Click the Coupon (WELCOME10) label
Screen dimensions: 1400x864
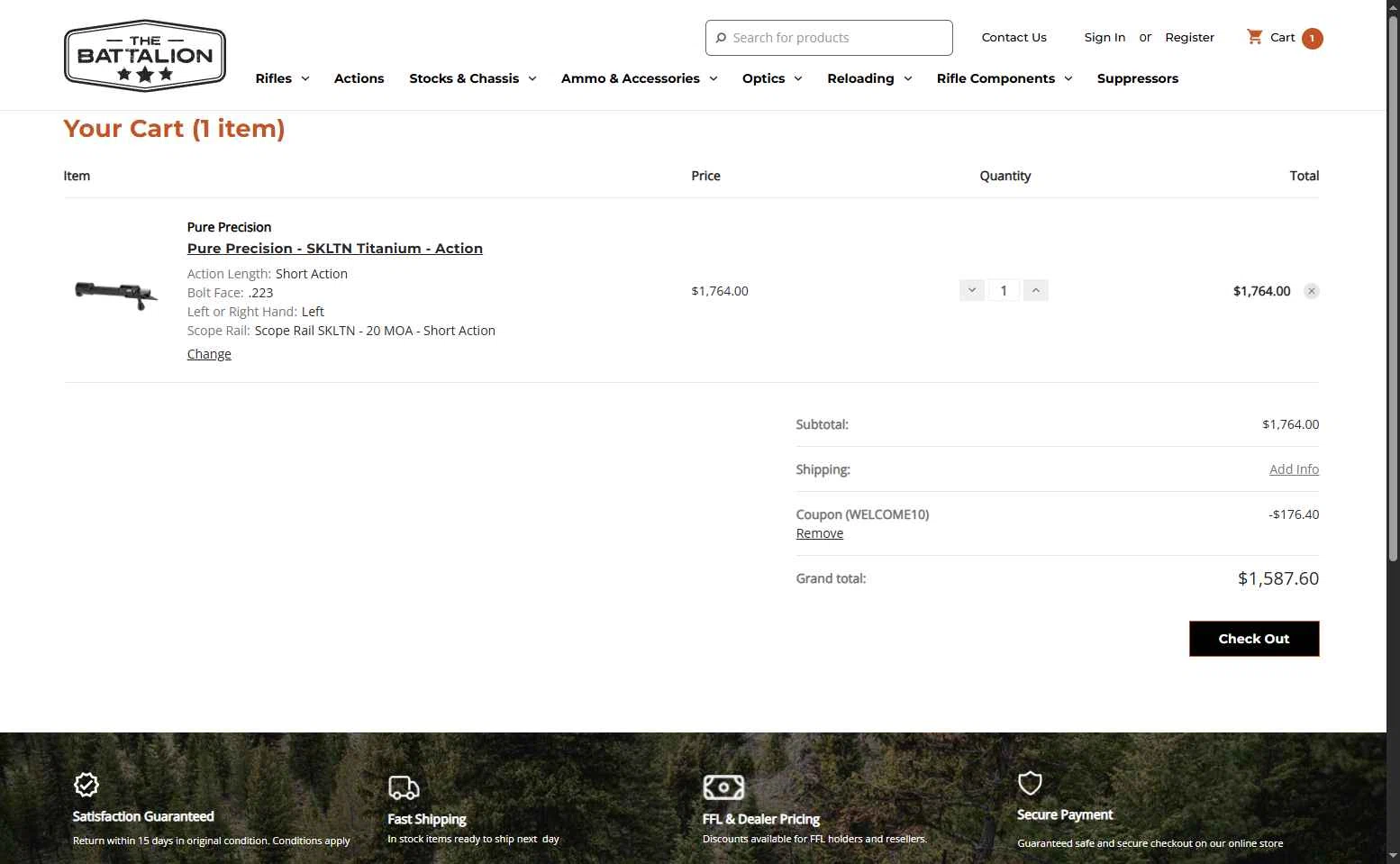(x=862, y=514)
